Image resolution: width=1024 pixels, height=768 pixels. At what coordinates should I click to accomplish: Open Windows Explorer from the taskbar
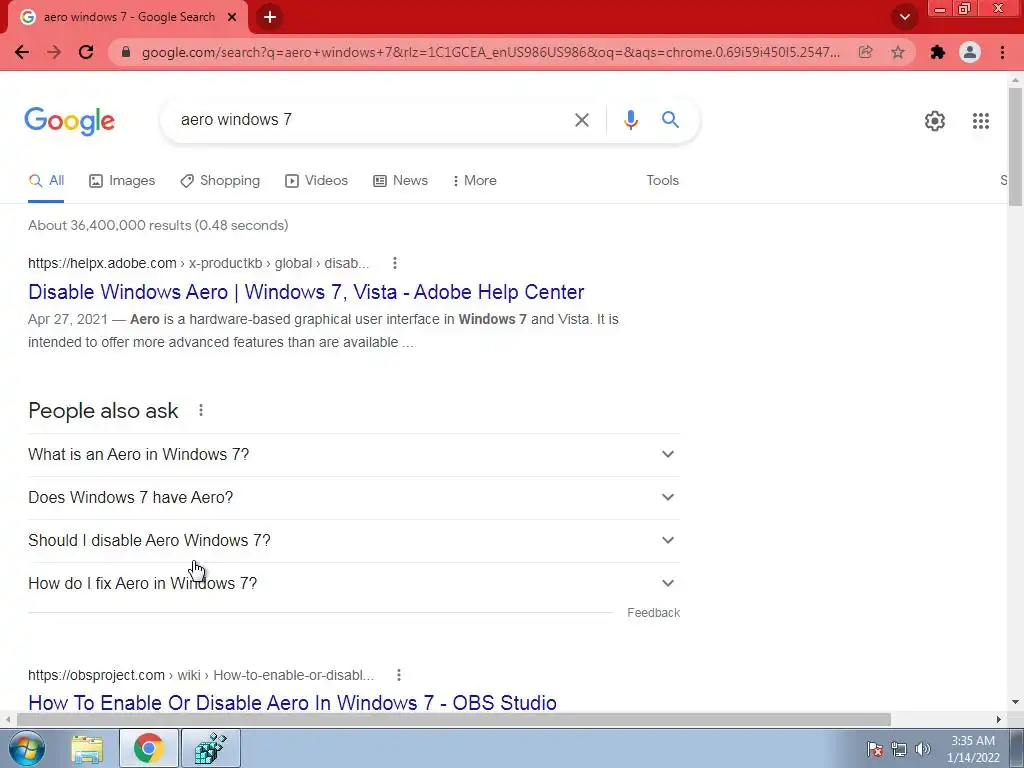(88, 748)
